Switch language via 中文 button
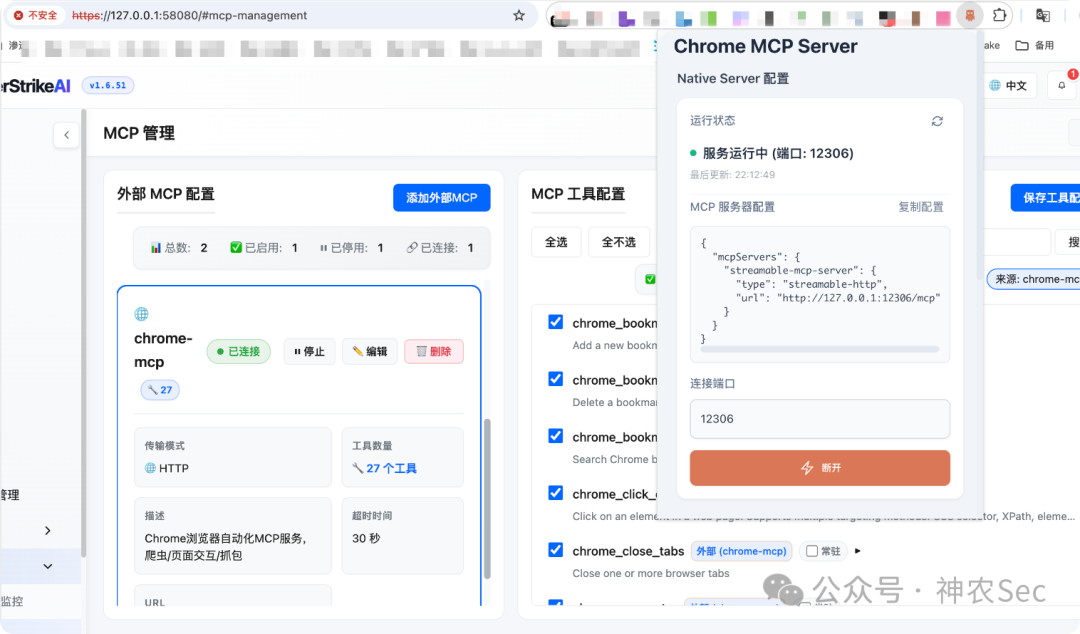Image resolution: width=1080 pixels, height=634 pixels. tap(1009, 85)
